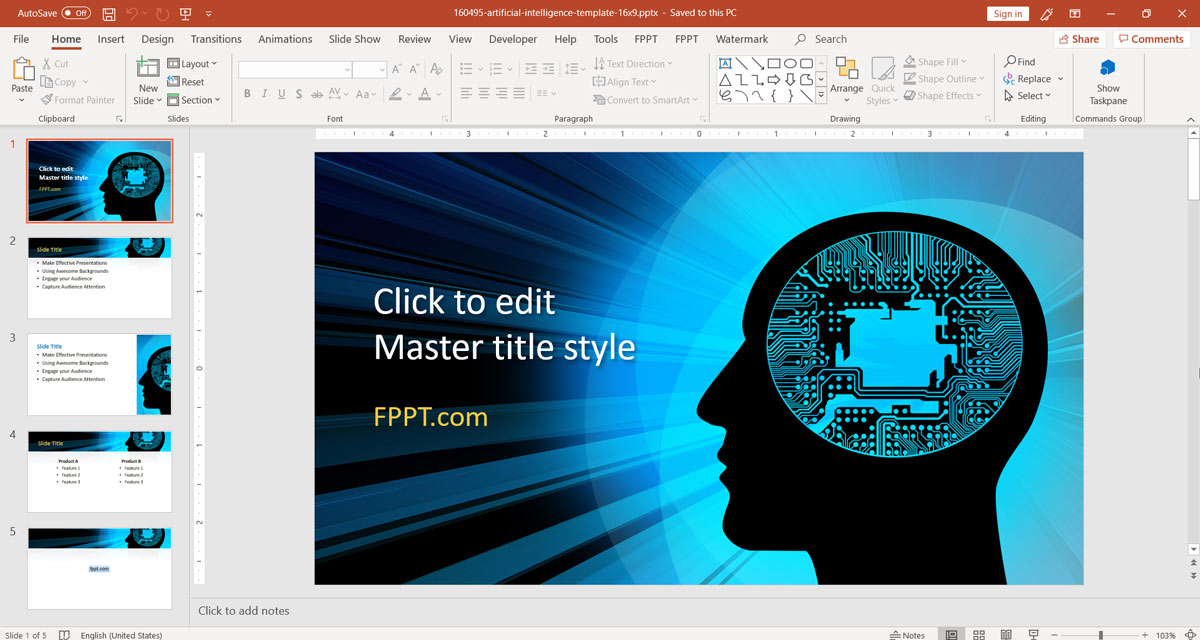
Task: Open the Slide Show tab
Action: [354, 39]
